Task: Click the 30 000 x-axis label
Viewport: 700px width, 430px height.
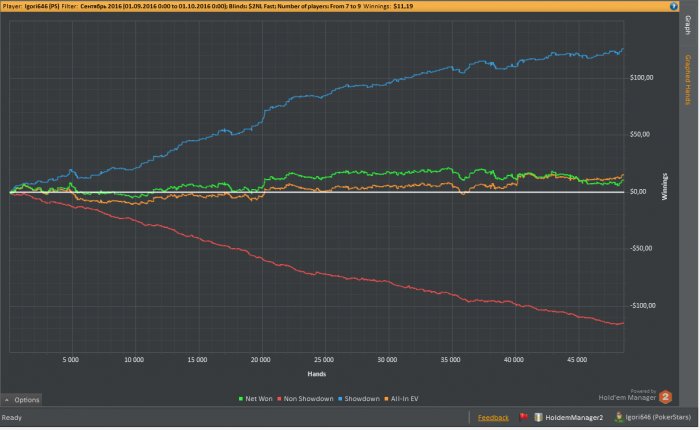Action: pos(387,359)
